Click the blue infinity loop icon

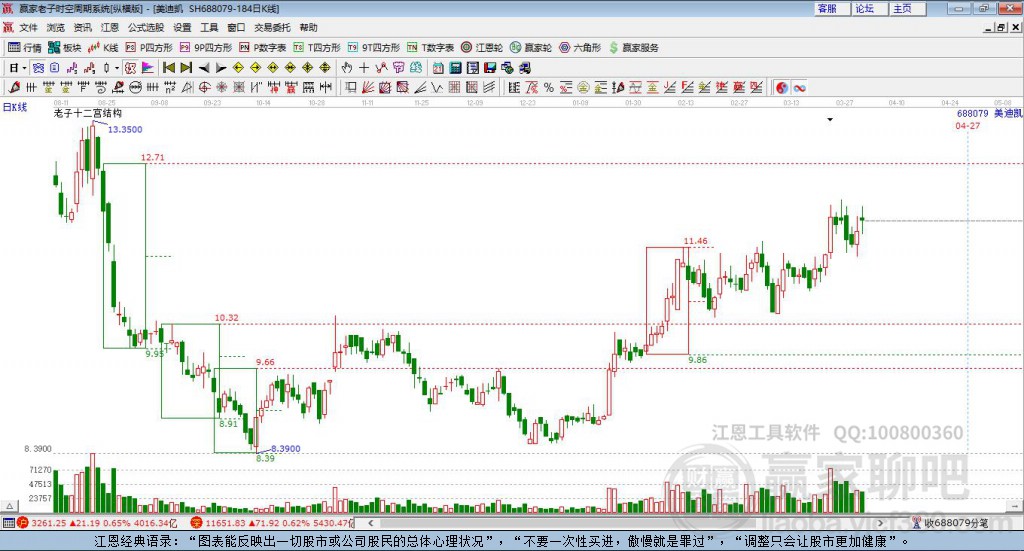[x=799, y=87]
